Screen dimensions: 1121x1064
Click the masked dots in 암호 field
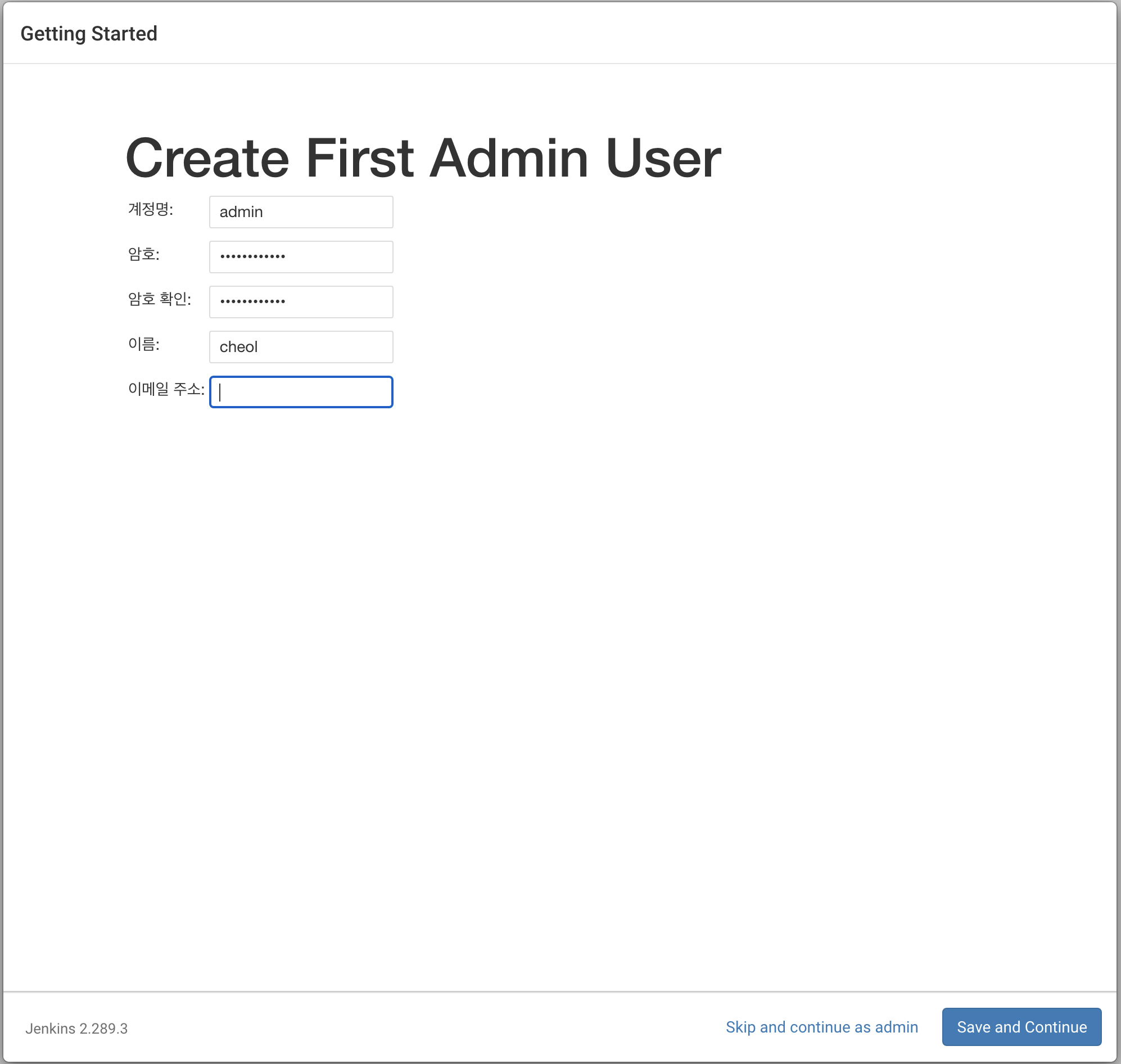(252, 257)
